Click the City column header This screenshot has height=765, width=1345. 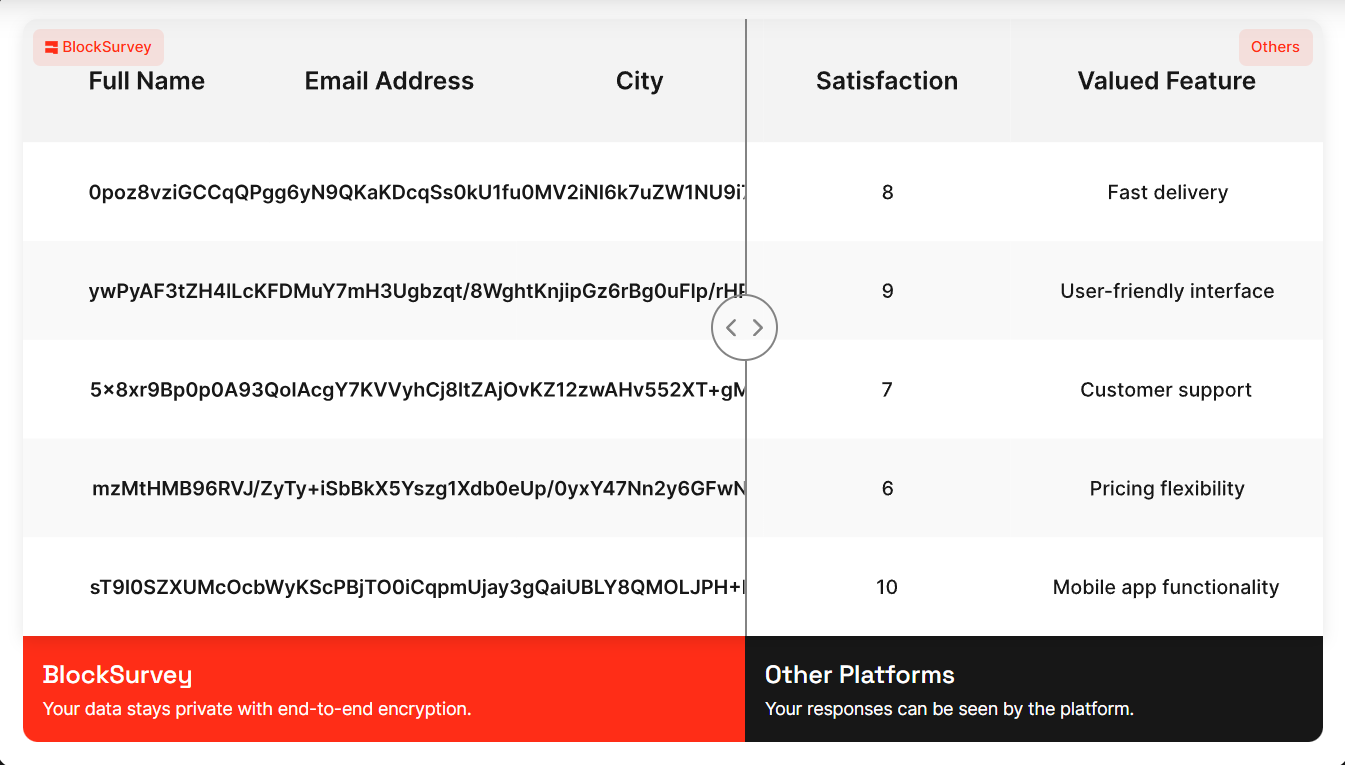tap(639, 81)
